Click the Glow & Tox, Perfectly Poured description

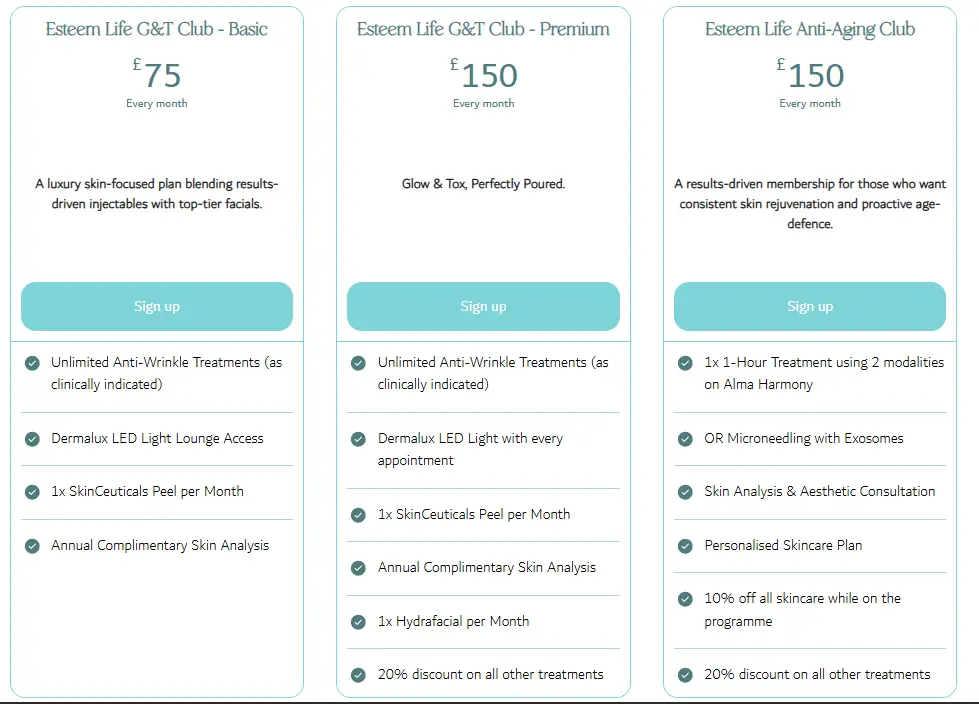coord(483,183)
